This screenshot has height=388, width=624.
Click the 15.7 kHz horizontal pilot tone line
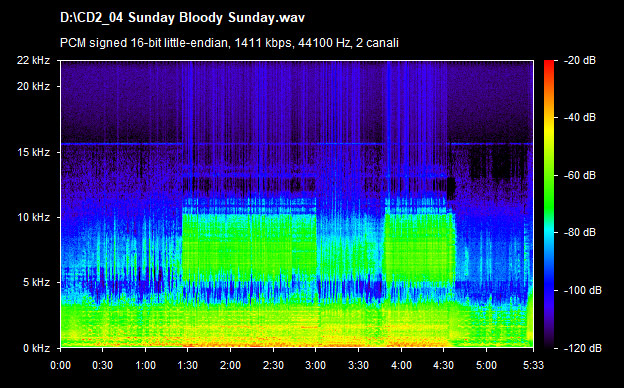point(297,144)
